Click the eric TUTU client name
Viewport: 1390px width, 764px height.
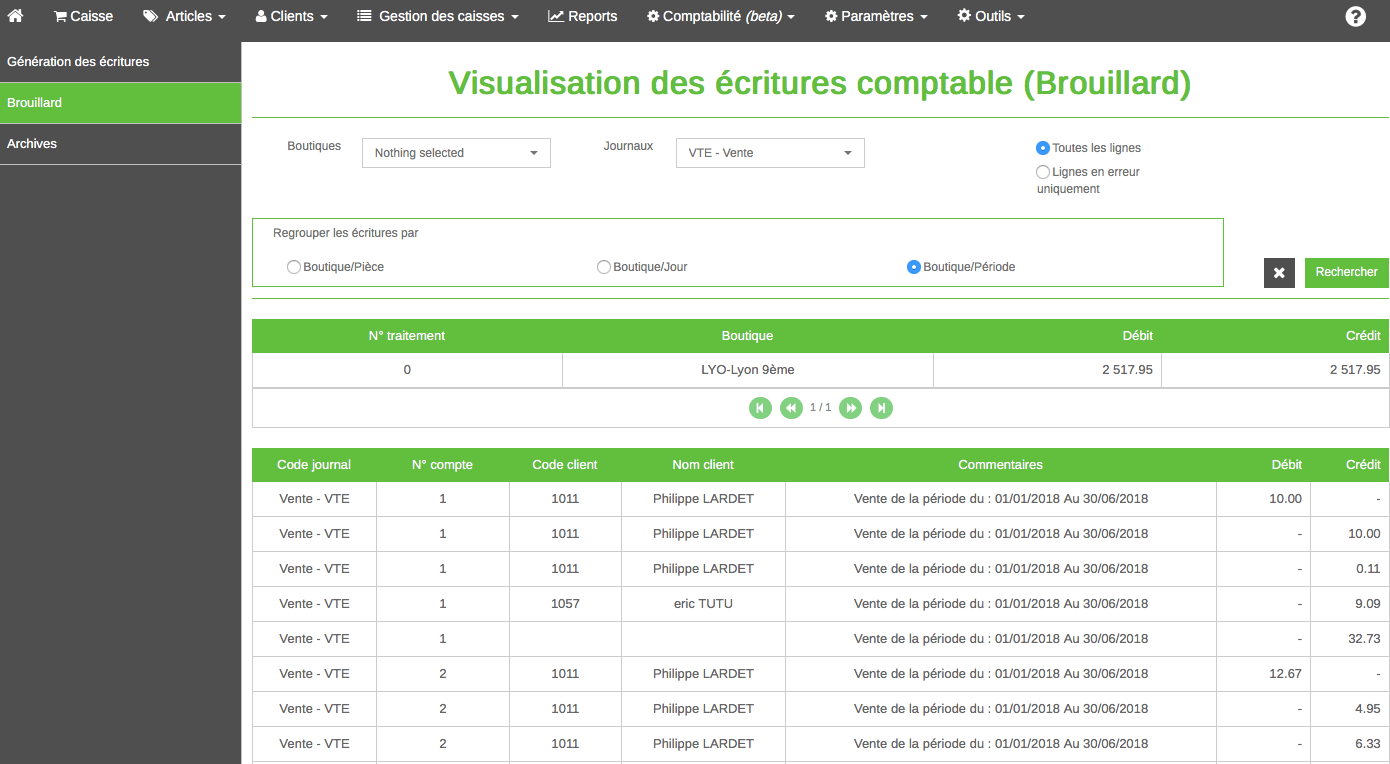[x=703, y=604]
